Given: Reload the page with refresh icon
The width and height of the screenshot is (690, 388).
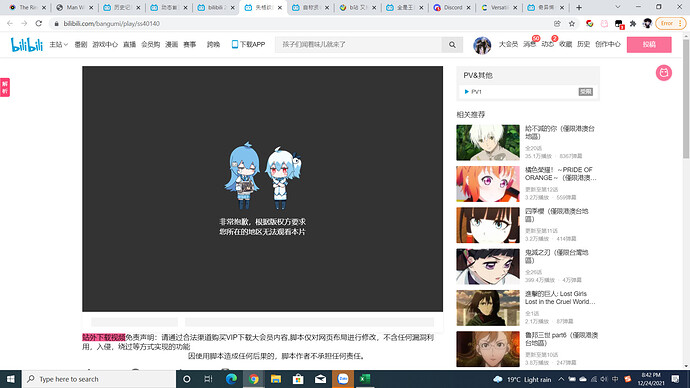Looking at the screenshot, I should 39,23.
